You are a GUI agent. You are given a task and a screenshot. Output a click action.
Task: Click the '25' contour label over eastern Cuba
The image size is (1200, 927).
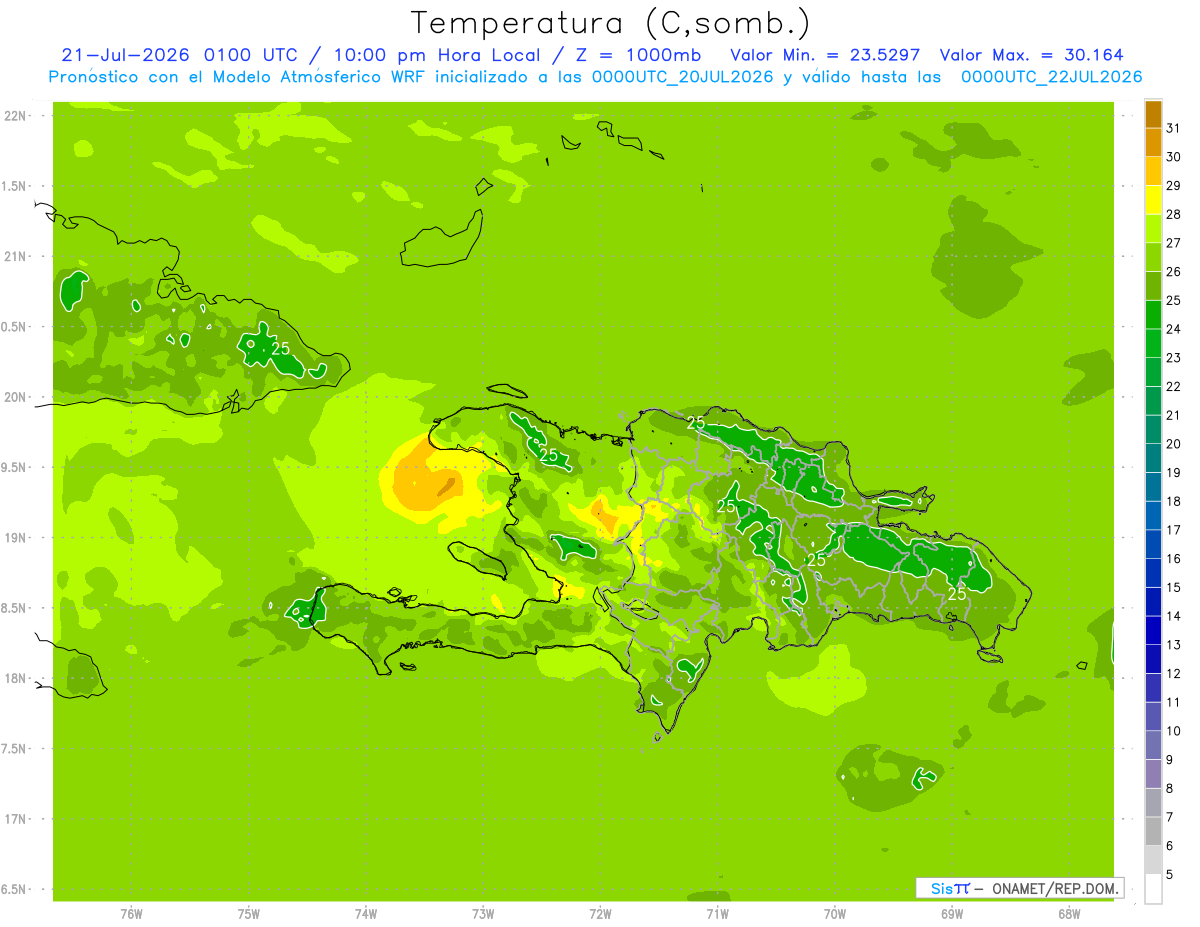(x=281, y=349)
